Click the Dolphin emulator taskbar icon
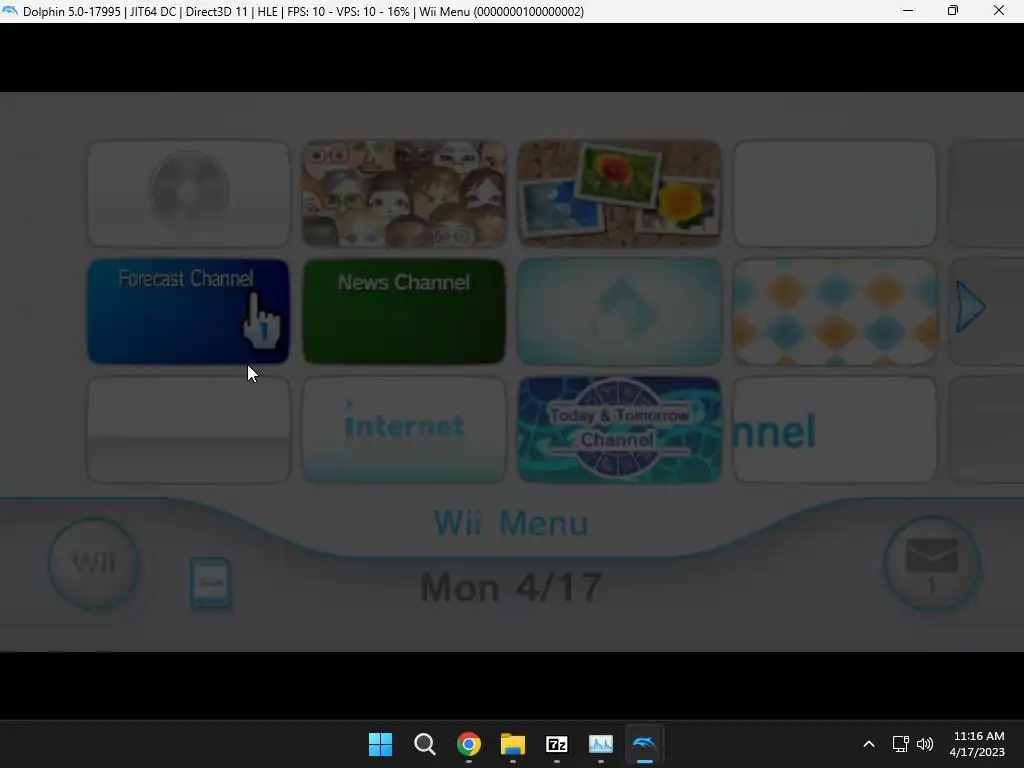 coord(645,744)
